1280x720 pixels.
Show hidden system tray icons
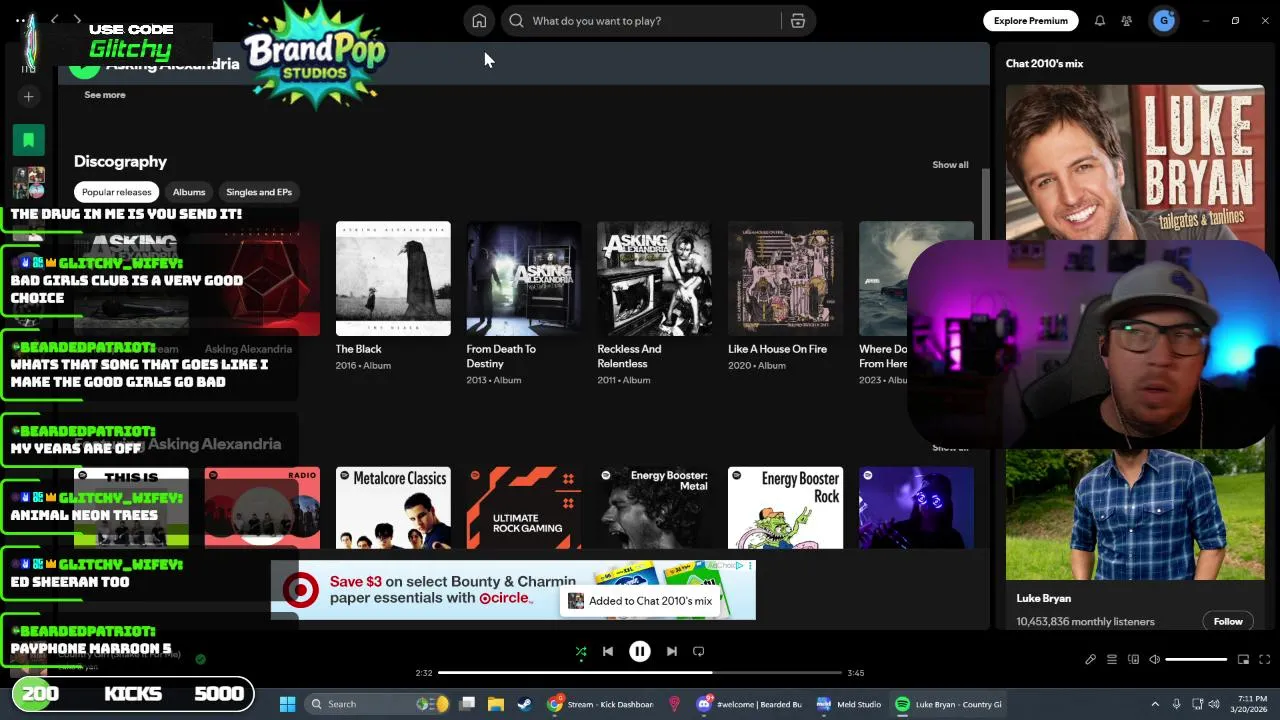[x=1155, y=704]
